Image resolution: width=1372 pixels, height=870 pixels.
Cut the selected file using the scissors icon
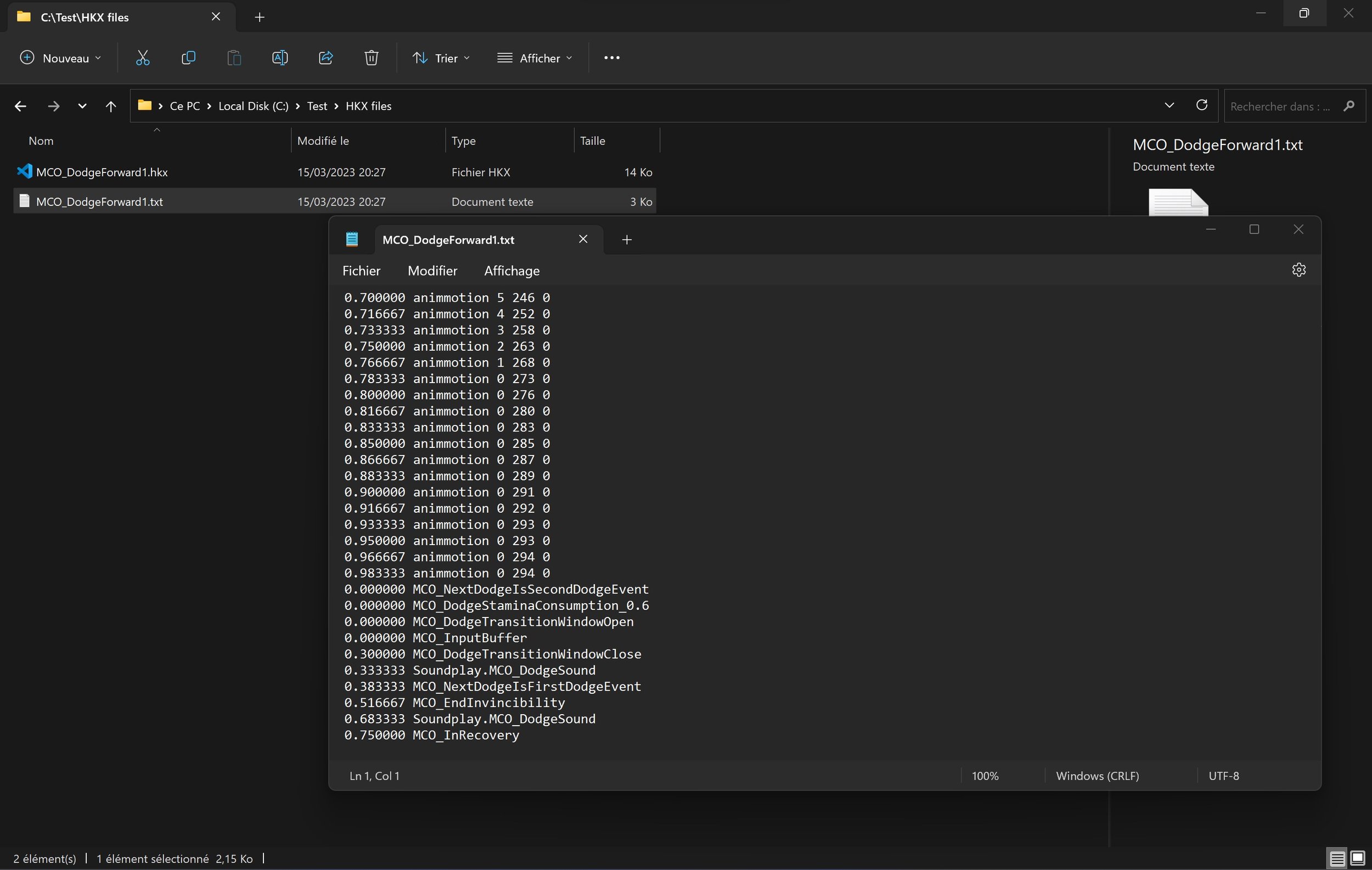click(x=142, y=58)
